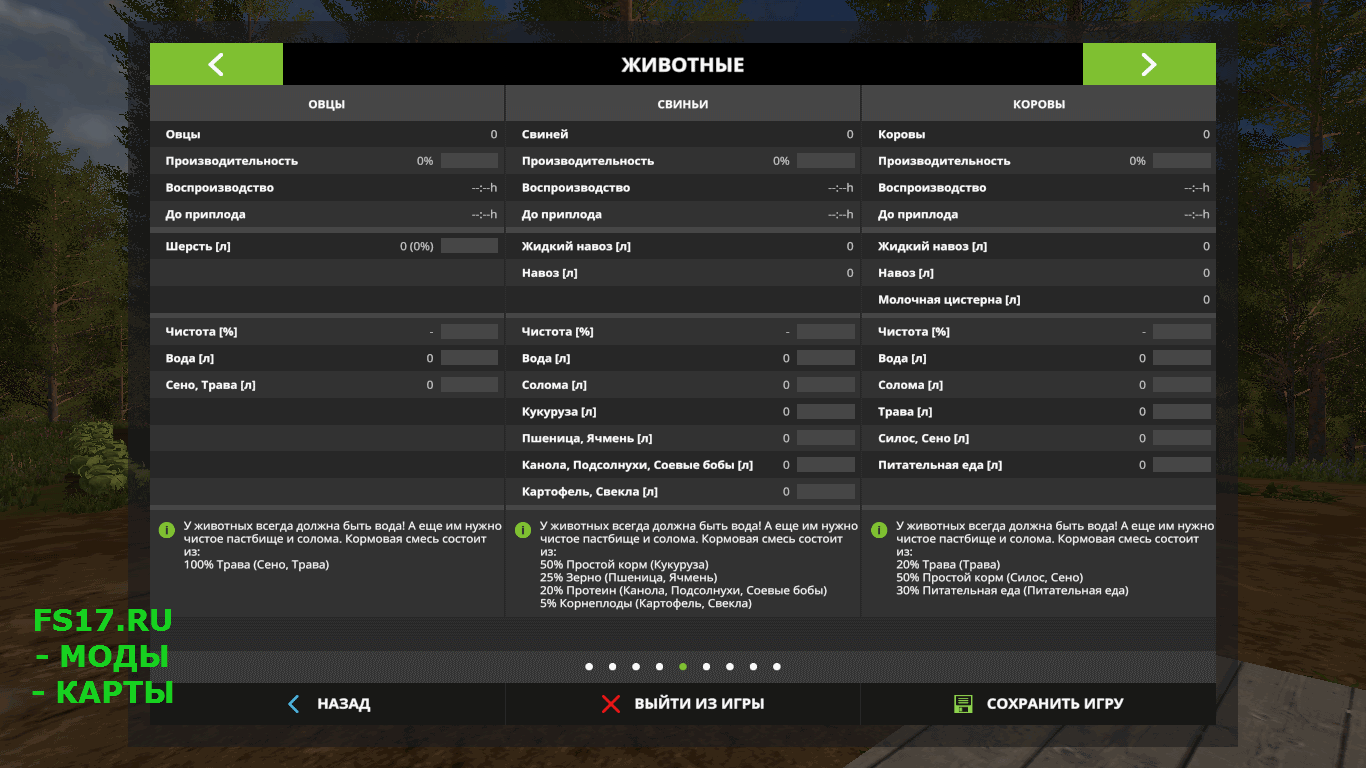The height and width of the screenshot is (768, 1366).
Task: Click pigs Навоз [л] label
Action: point(550,273)
